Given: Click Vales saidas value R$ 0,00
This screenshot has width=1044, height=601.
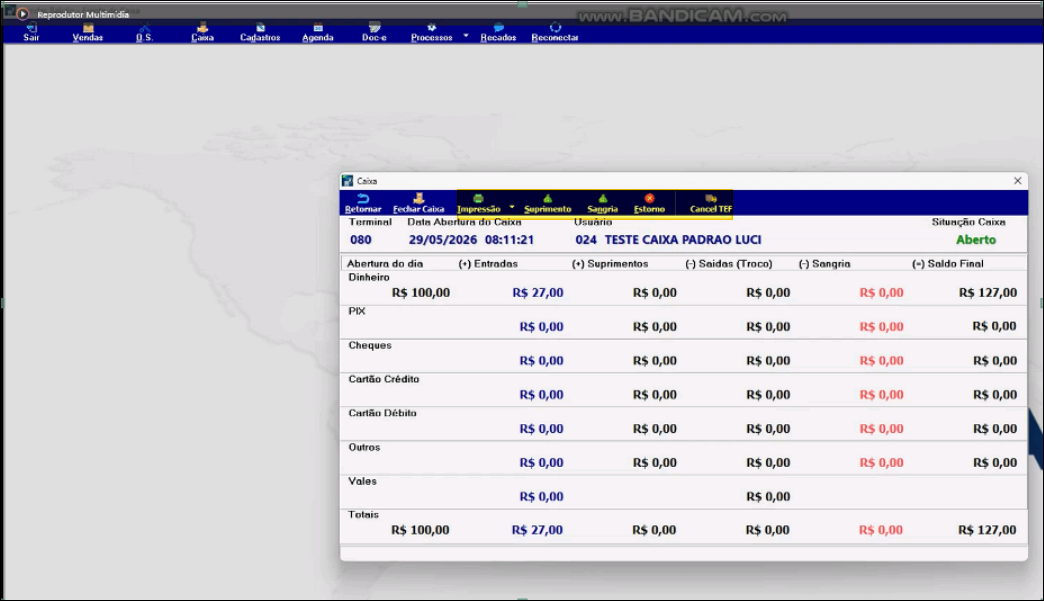Looking at the screenshot, I should [768, 496].
